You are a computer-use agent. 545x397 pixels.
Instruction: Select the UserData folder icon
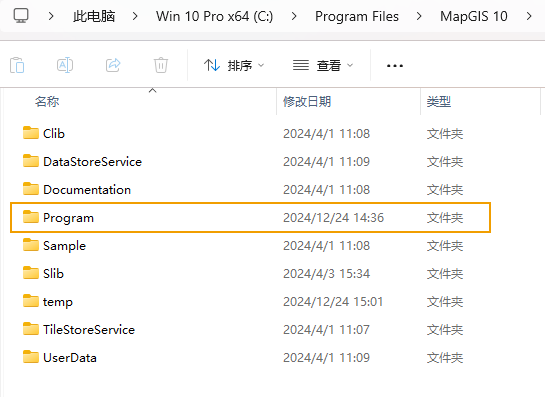pos(31,357)
